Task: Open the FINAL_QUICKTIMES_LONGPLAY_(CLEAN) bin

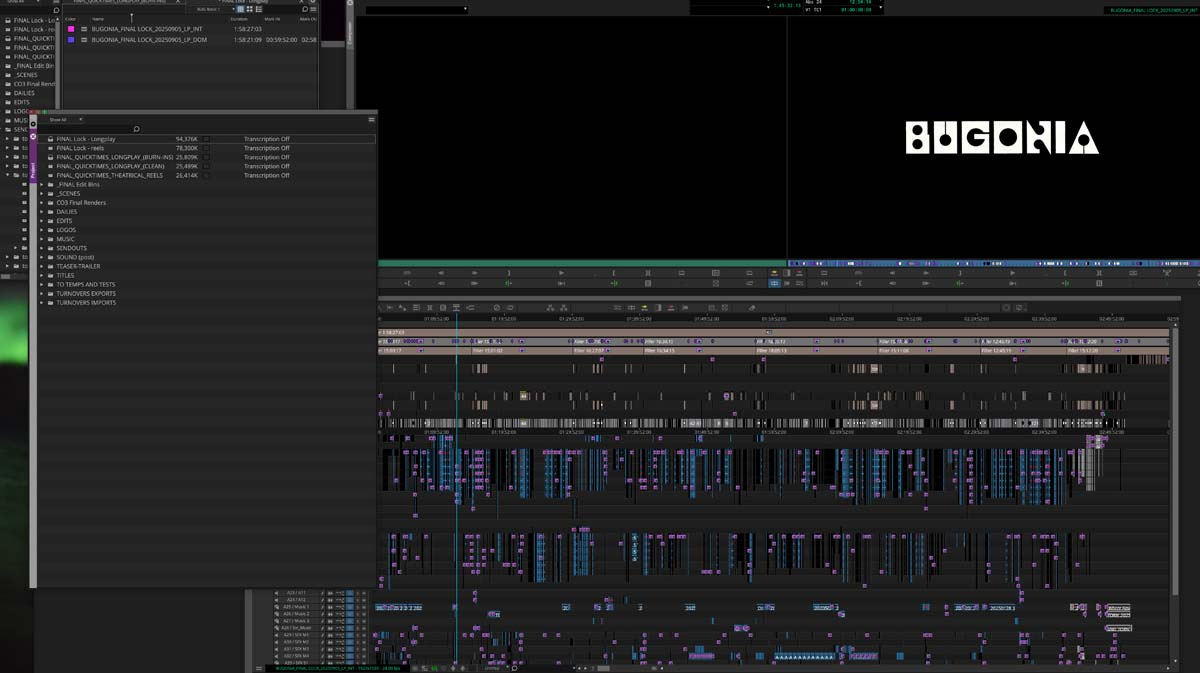Action: click(x=110, y=166)
